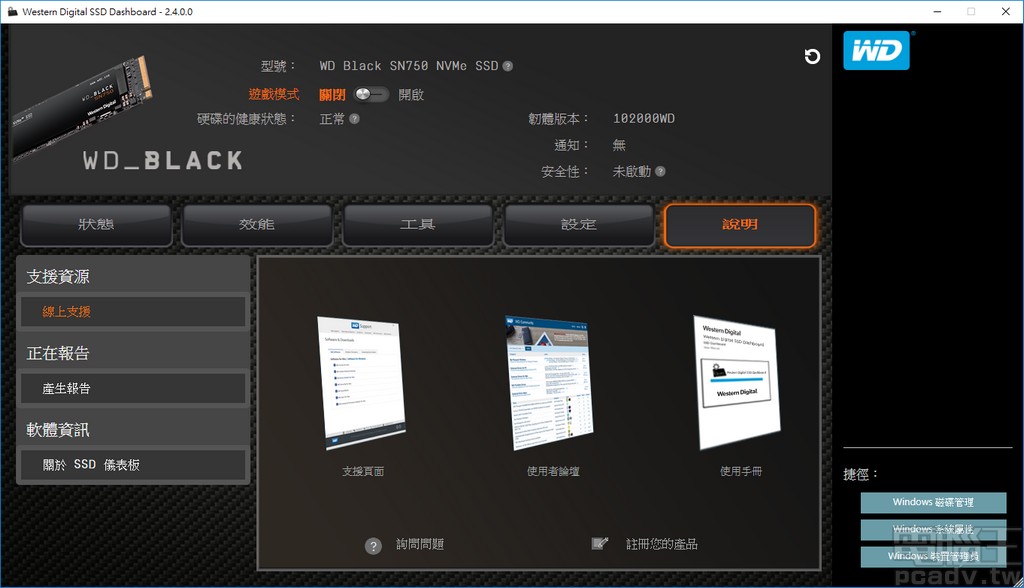Close the SSD Dashboard window
Screen dimensions: 1024x588
pos(1006,12)
